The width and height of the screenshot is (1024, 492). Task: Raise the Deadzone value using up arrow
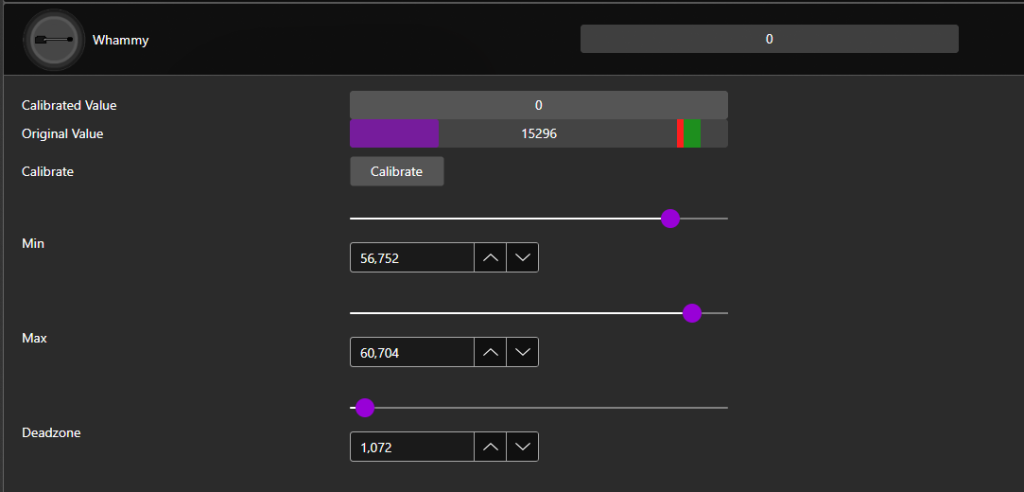490,447
